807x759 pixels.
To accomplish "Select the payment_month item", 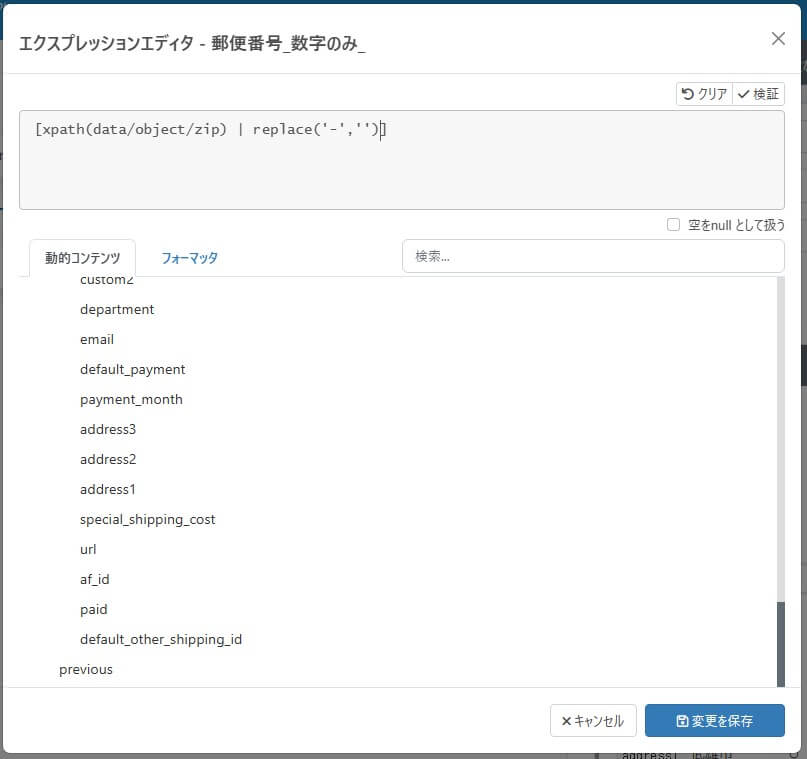I will (131, 399).
